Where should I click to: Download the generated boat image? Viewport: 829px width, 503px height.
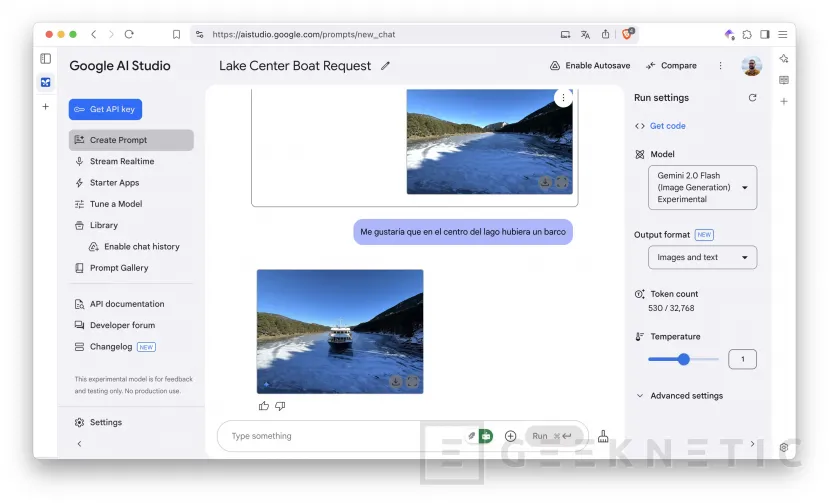[x=395, y=381]
